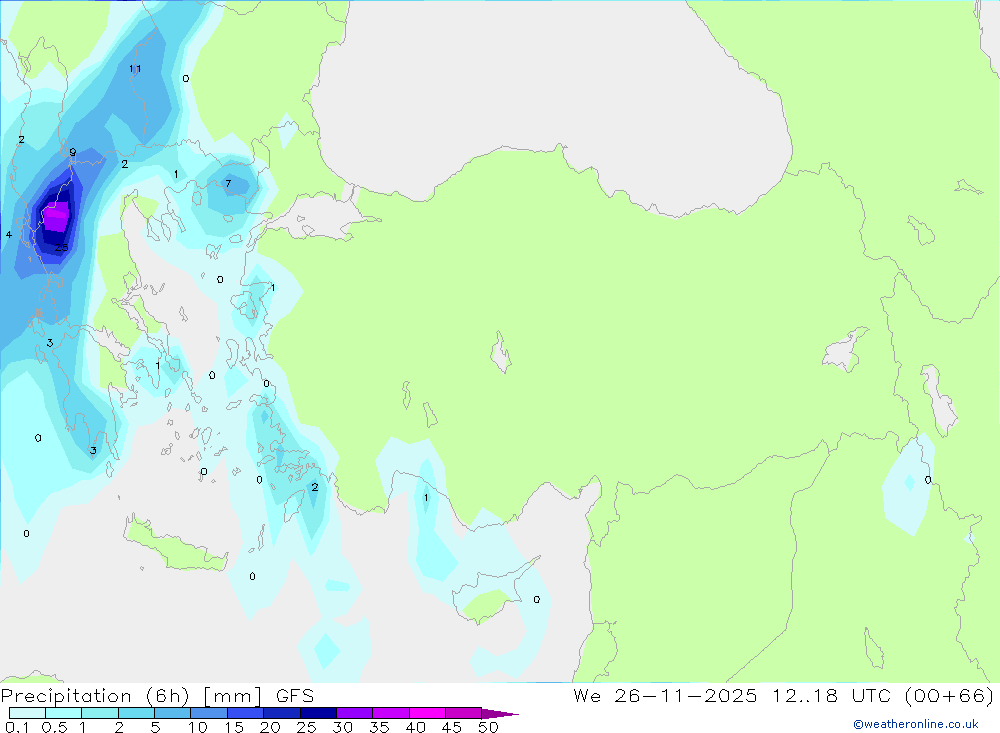Select the 5–10 mm legend color swatch
This screenshot has width=1000, height=733.
pos(173,713)
